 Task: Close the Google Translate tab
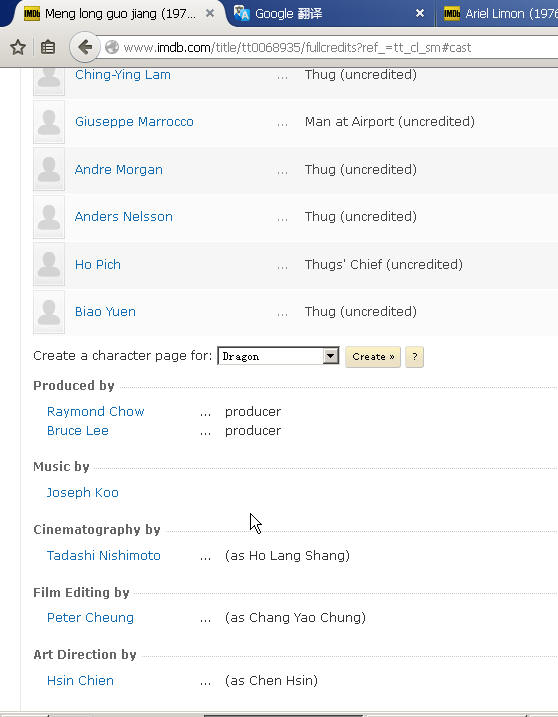click(x=419, y=14)
